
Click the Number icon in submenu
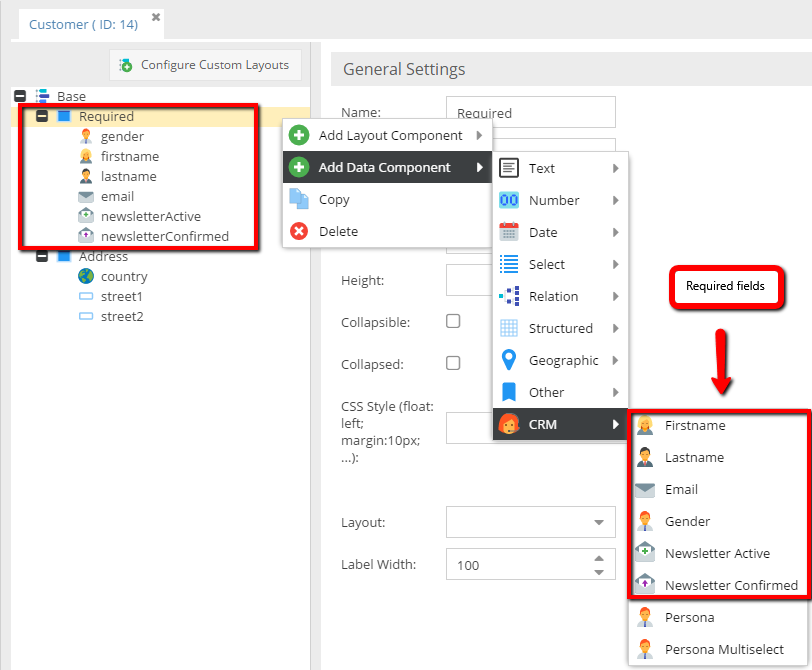pos(509,200)
